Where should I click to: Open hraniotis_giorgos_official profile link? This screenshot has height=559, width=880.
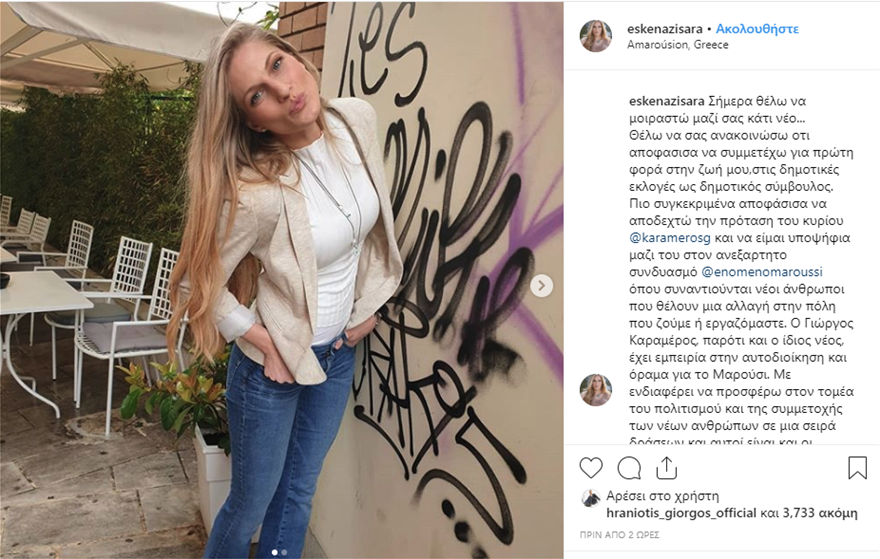[681, 513]
